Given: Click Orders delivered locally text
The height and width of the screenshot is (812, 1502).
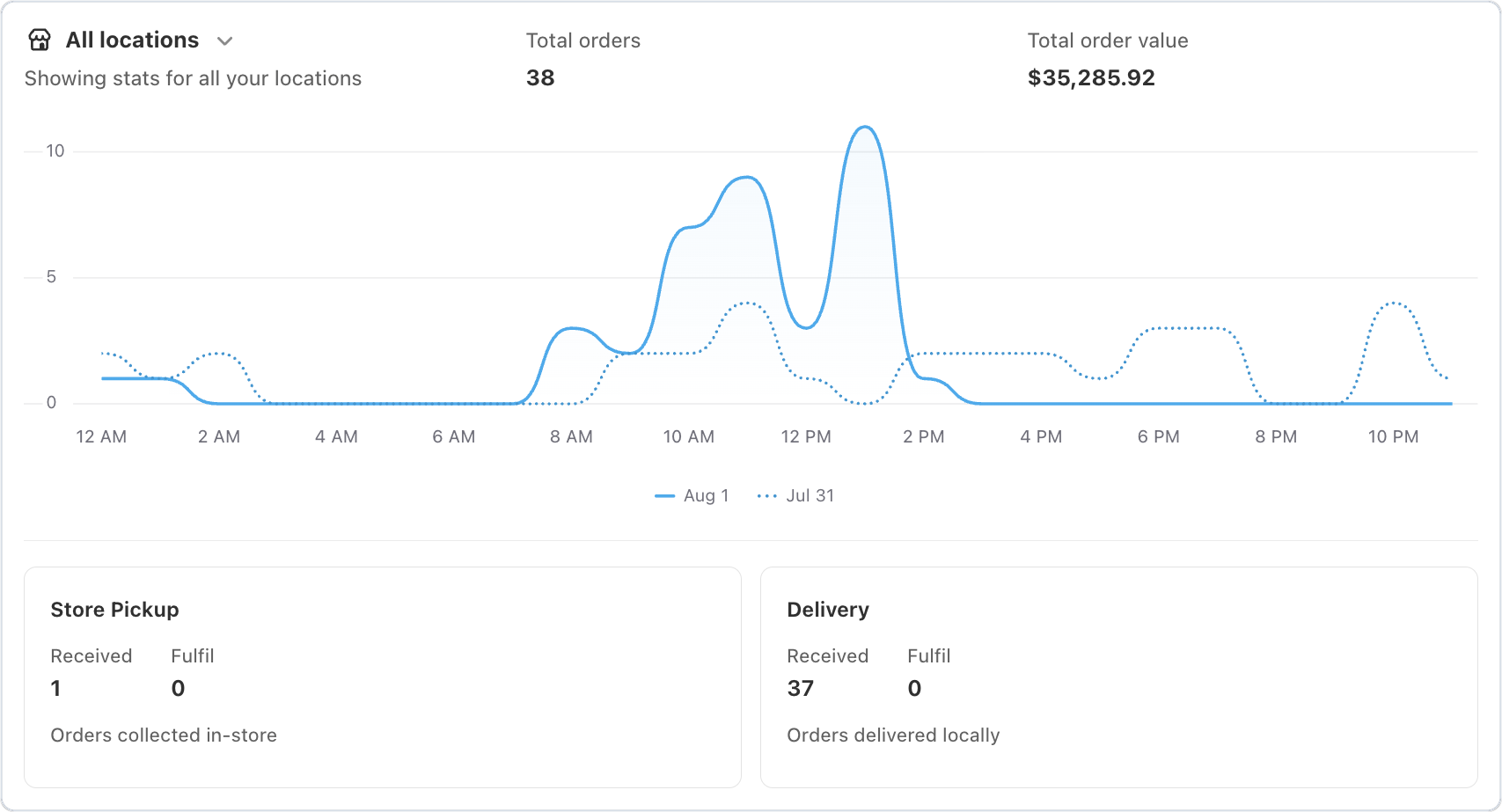Looking at the screenshot, I should (x=893, y=735).
